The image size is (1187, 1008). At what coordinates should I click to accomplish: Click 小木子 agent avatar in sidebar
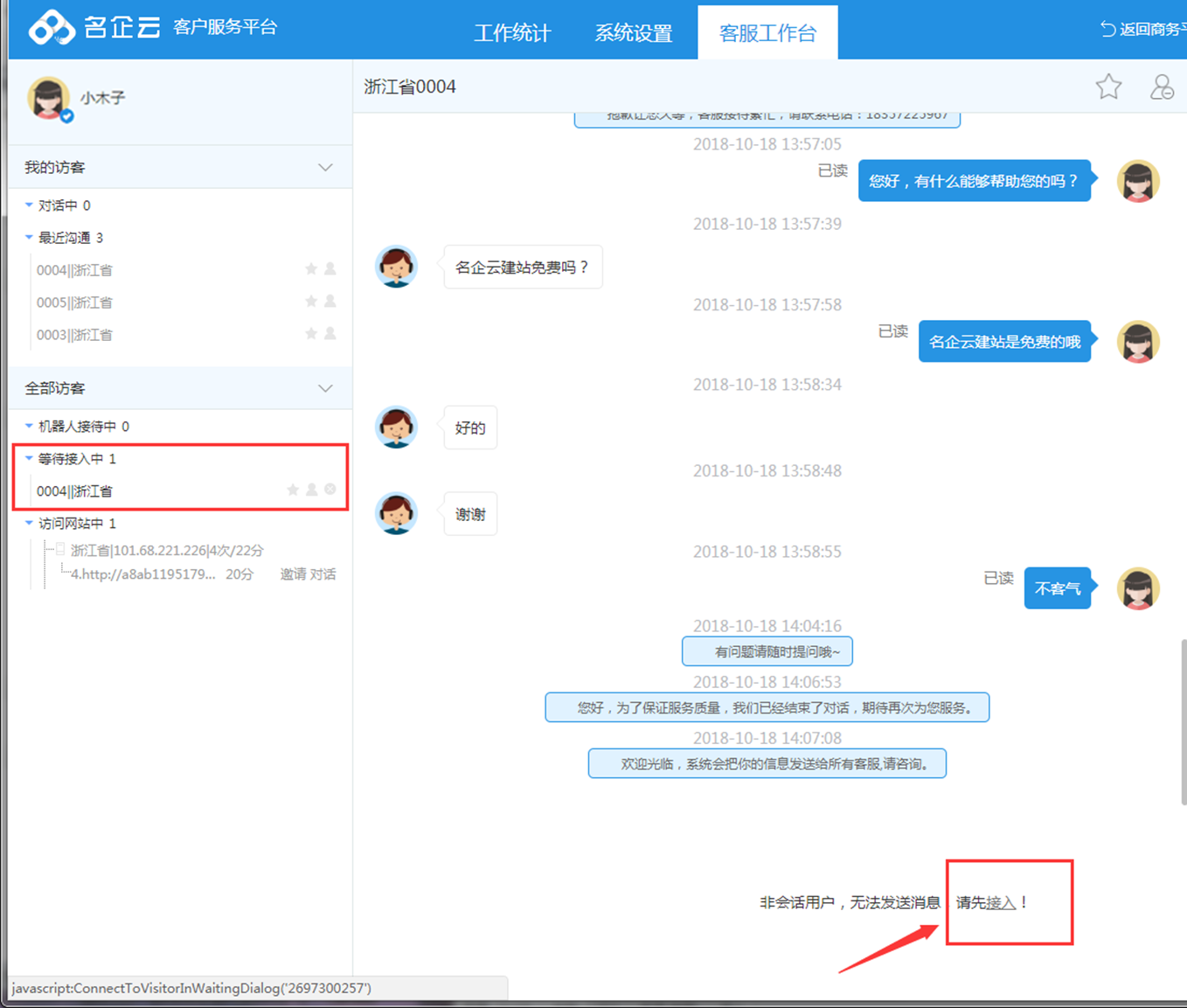(x=49, y=98)
